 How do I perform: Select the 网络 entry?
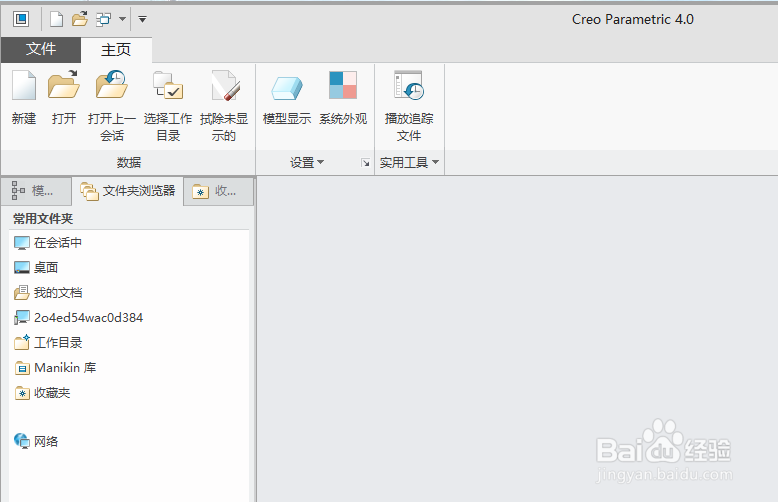tap(36, 441)
